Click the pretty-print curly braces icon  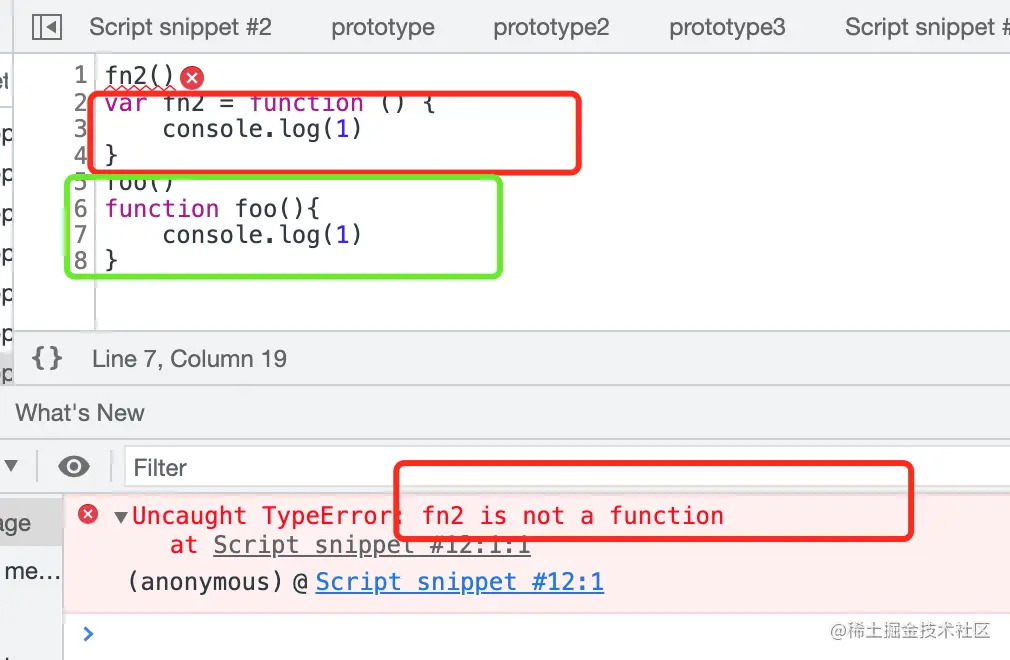47,358
